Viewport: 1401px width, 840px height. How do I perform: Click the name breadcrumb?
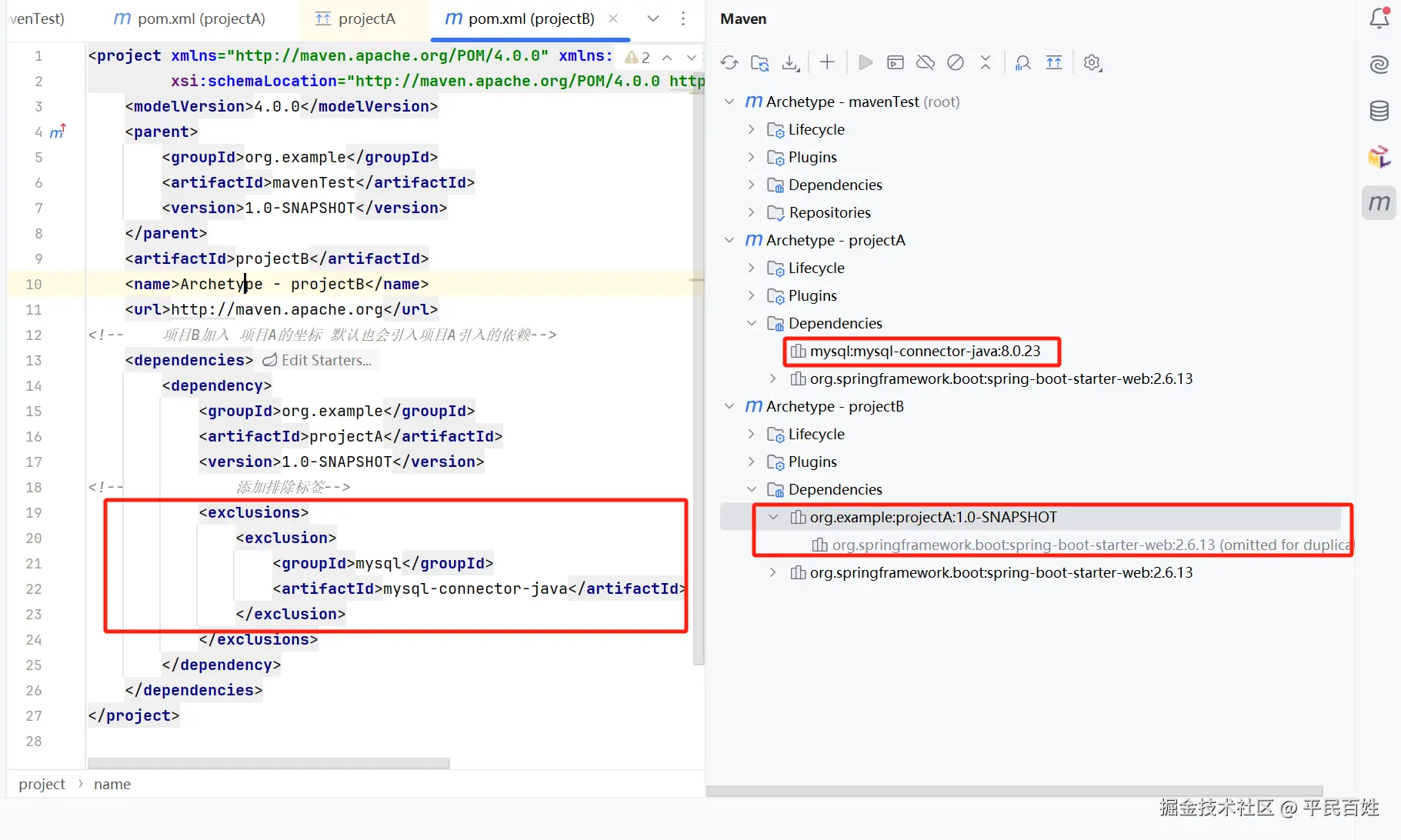tap(112, 784)
